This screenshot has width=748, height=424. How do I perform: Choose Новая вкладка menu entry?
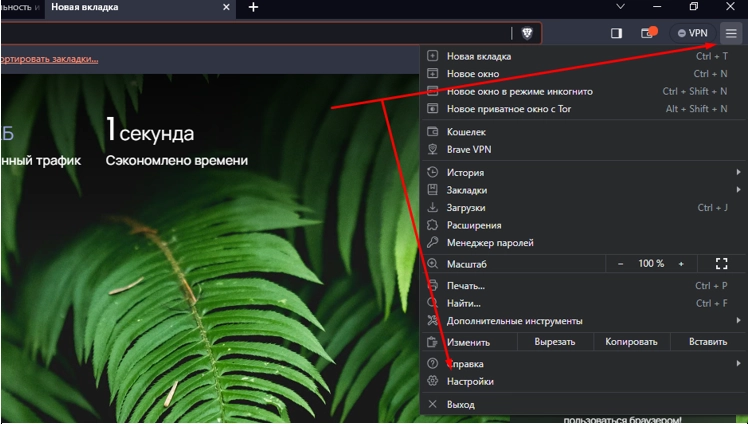583,56
